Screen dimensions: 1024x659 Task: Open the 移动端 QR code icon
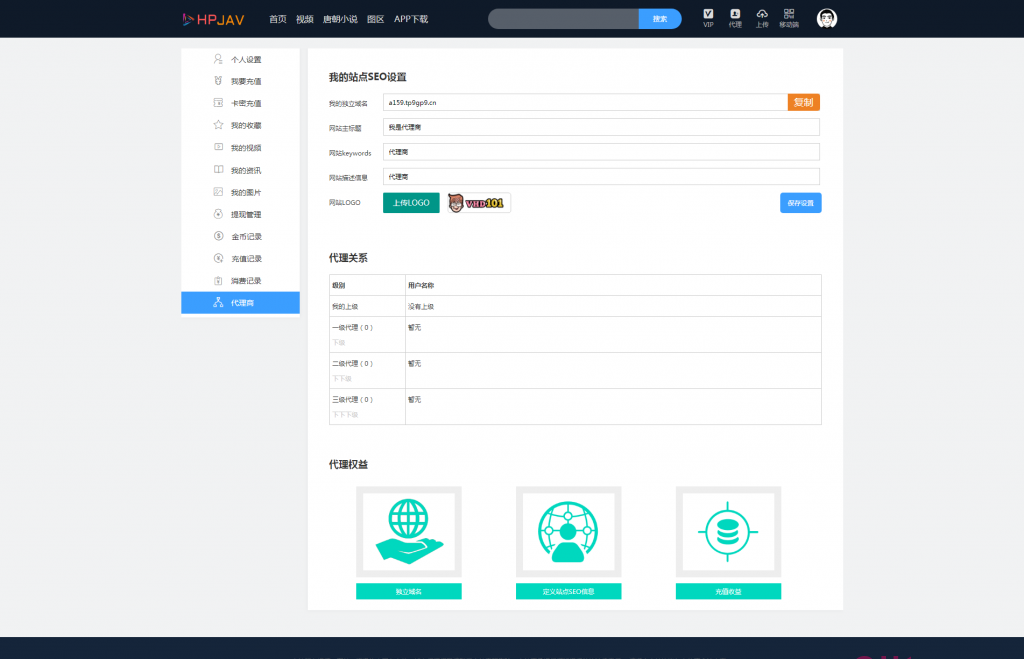tap(789, 15)
